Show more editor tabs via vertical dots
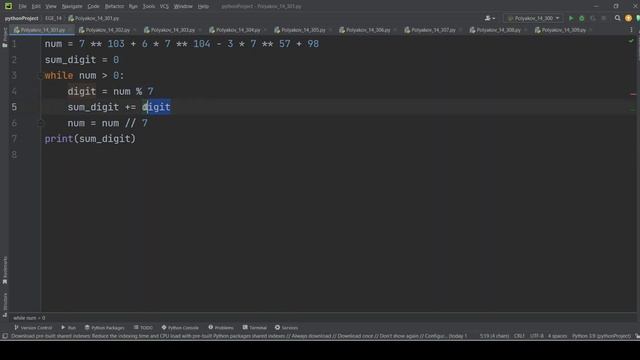Viewport: 640px width, 360px height. [631, 30]
